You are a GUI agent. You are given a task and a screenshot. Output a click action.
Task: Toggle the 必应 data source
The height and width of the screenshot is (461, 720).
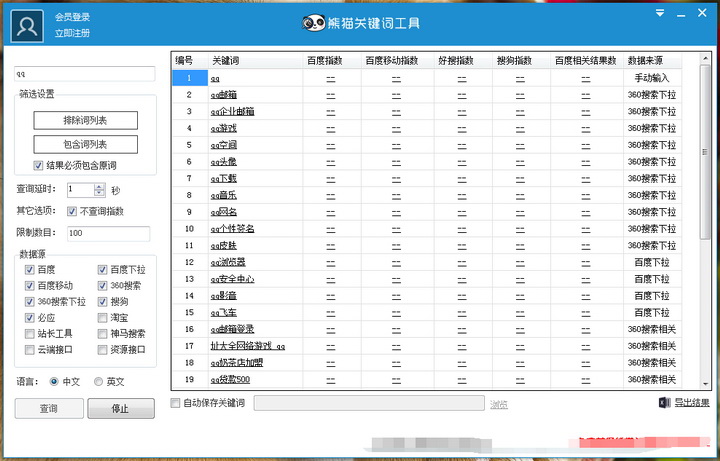[x=30, y=318]
